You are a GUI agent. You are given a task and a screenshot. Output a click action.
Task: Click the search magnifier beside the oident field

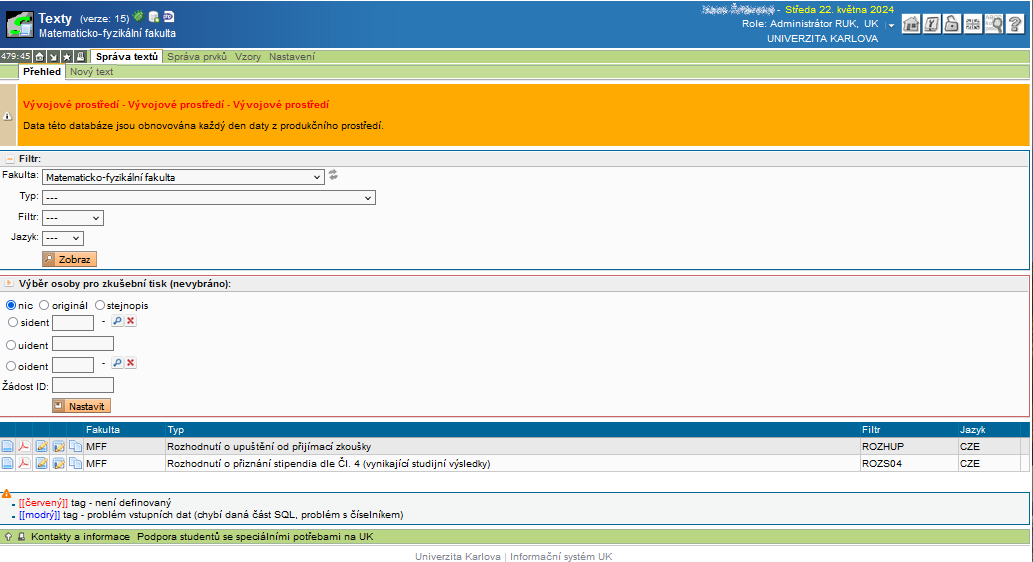click(x=117, y=364)
